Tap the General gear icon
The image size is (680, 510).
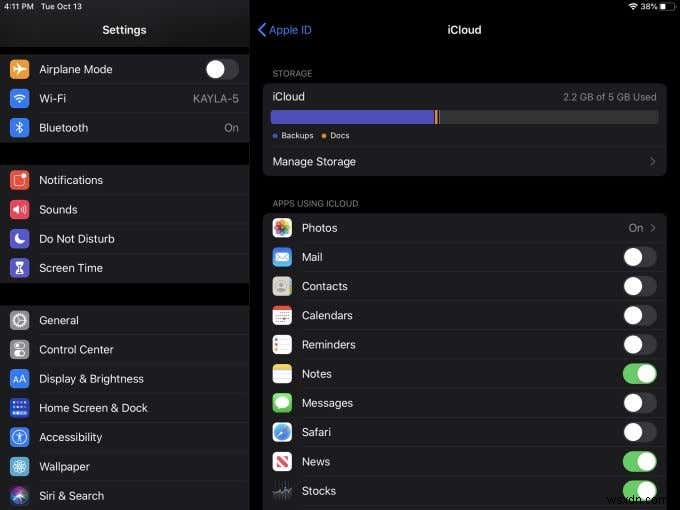pos(20,320)
